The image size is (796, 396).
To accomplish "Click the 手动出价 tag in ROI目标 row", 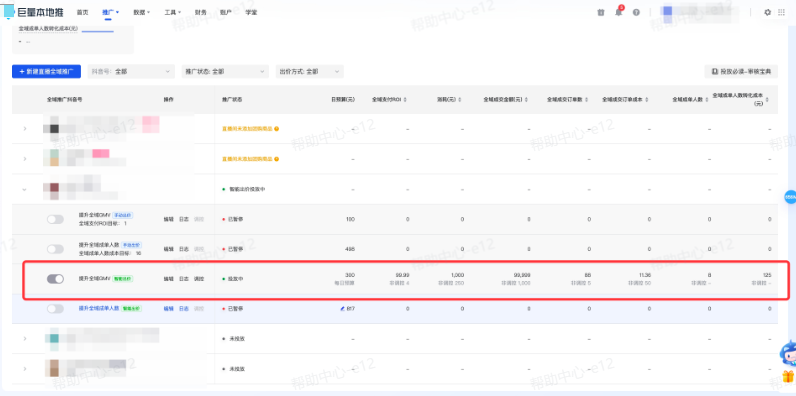I will point(123,215).
